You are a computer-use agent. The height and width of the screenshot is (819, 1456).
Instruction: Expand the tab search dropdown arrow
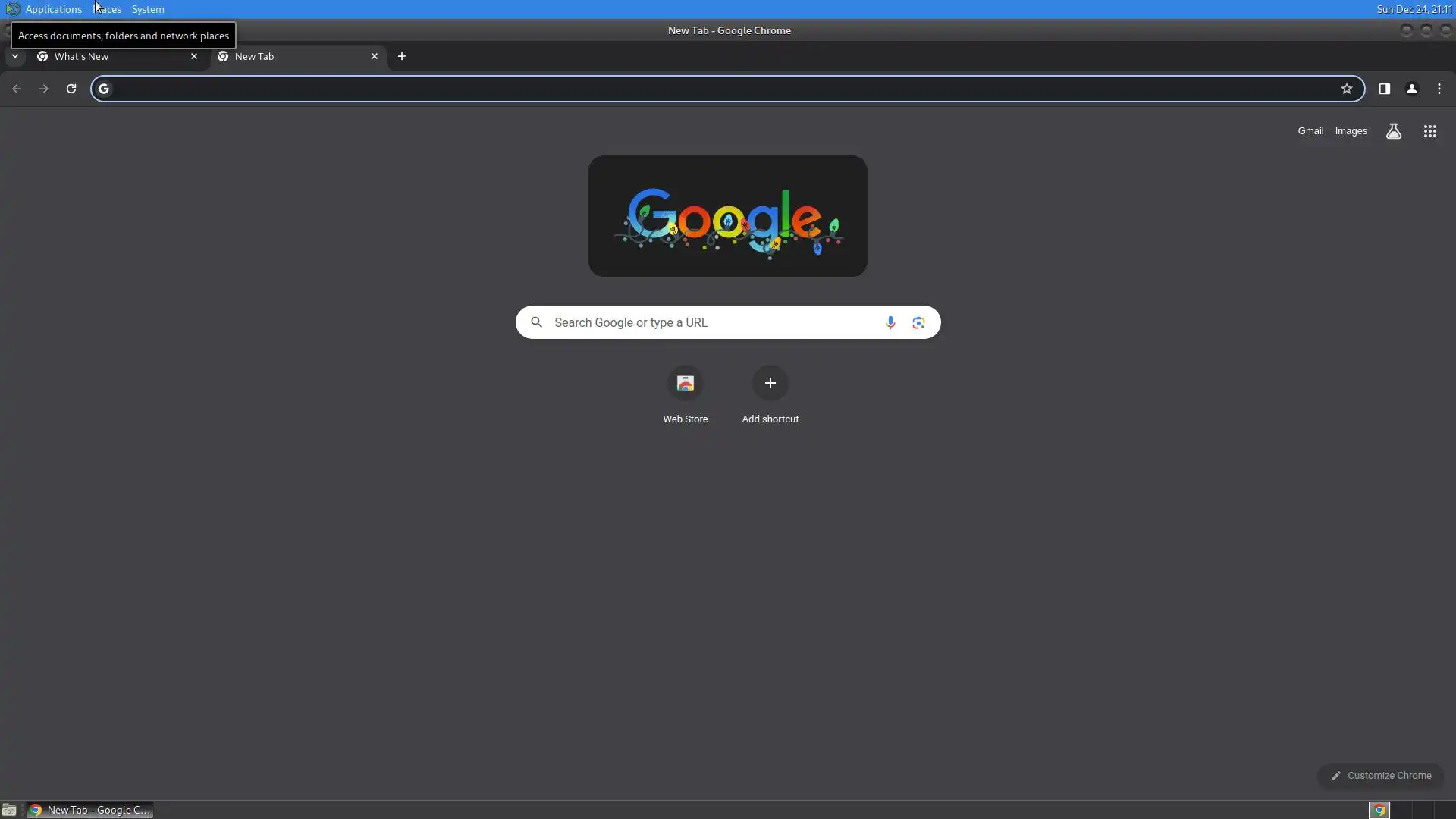point(14,56)
